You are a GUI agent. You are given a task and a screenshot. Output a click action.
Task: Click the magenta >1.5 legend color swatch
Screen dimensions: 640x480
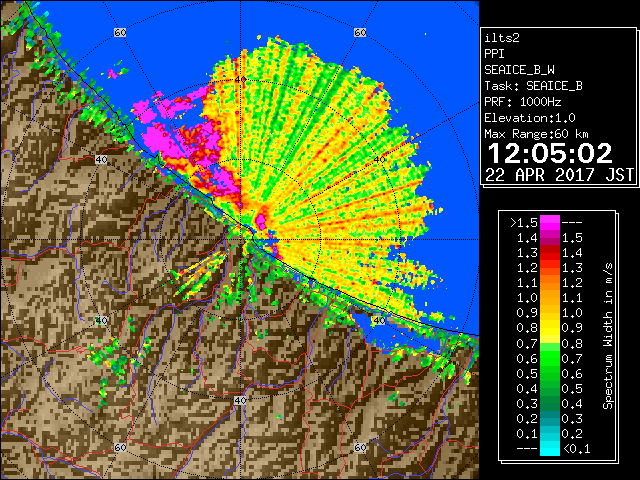click(549, 222)
